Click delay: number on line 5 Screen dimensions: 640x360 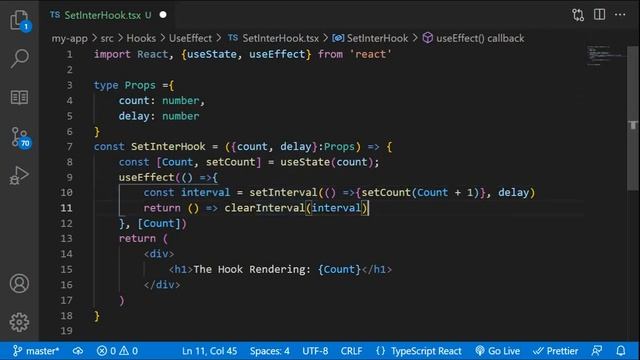[159, 116]
